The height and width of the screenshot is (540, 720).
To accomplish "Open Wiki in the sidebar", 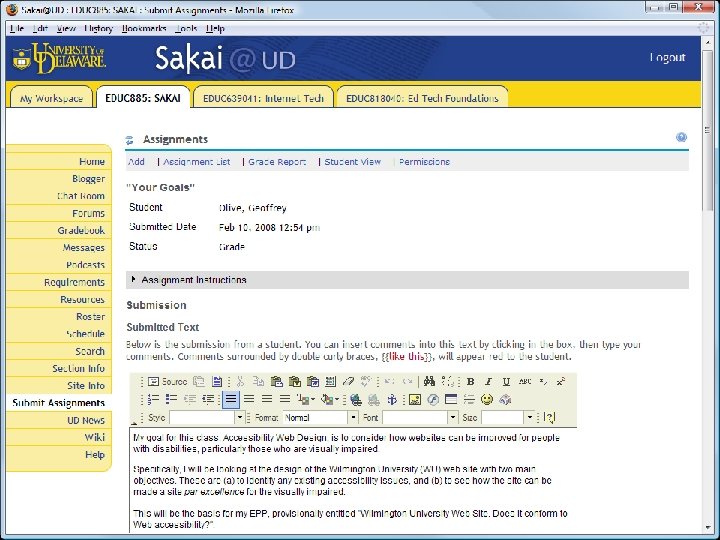I will pyautogui.click(x=95, y=437).
